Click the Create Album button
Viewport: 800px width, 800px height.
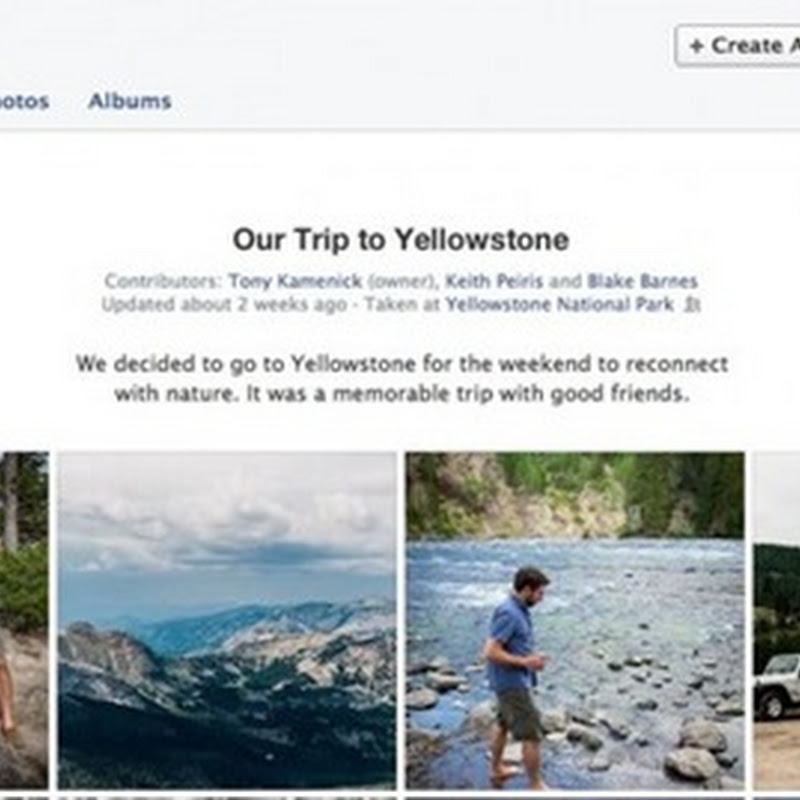coord(740,46)
